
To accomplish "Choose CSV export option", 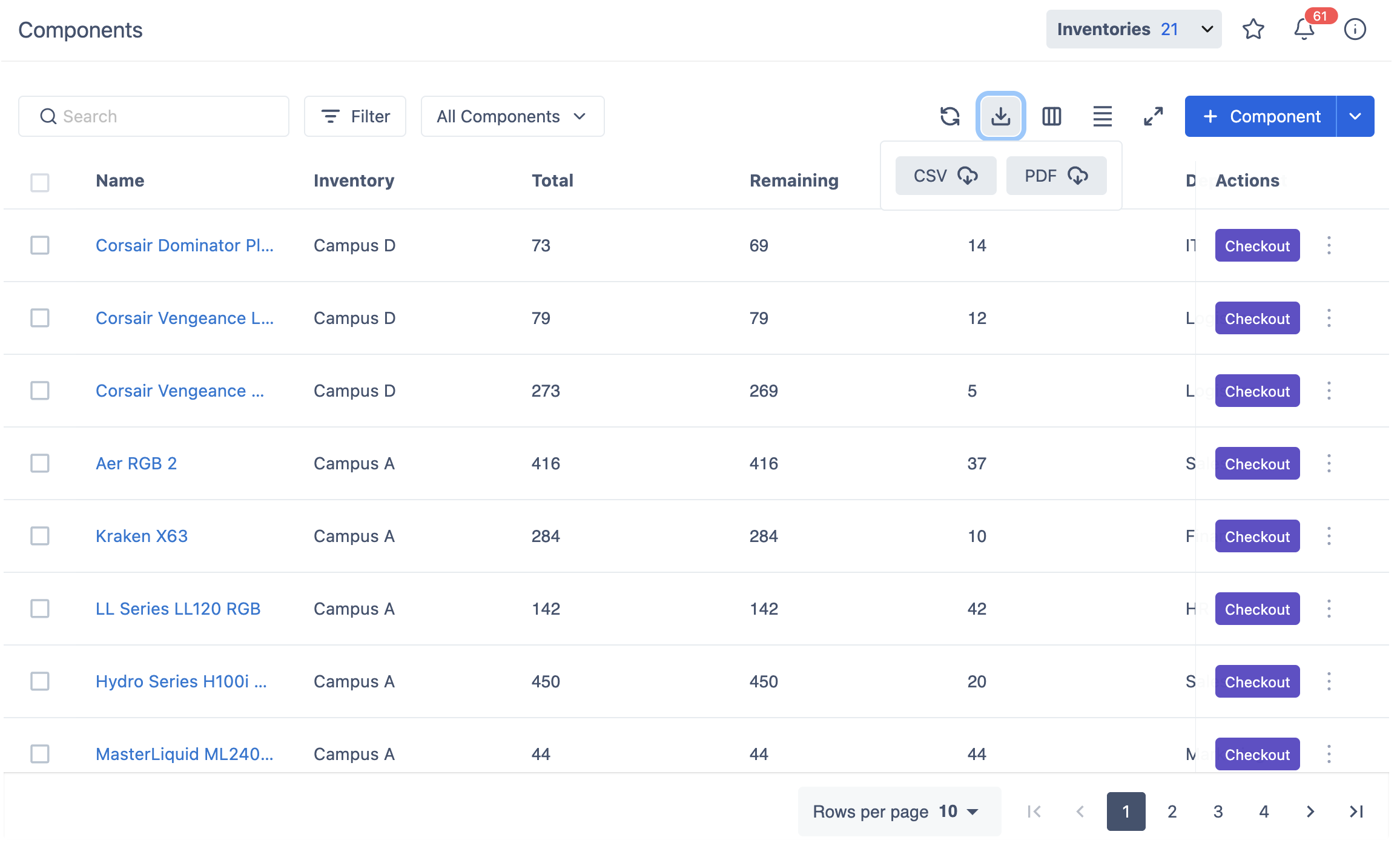I will click(945, 176).
